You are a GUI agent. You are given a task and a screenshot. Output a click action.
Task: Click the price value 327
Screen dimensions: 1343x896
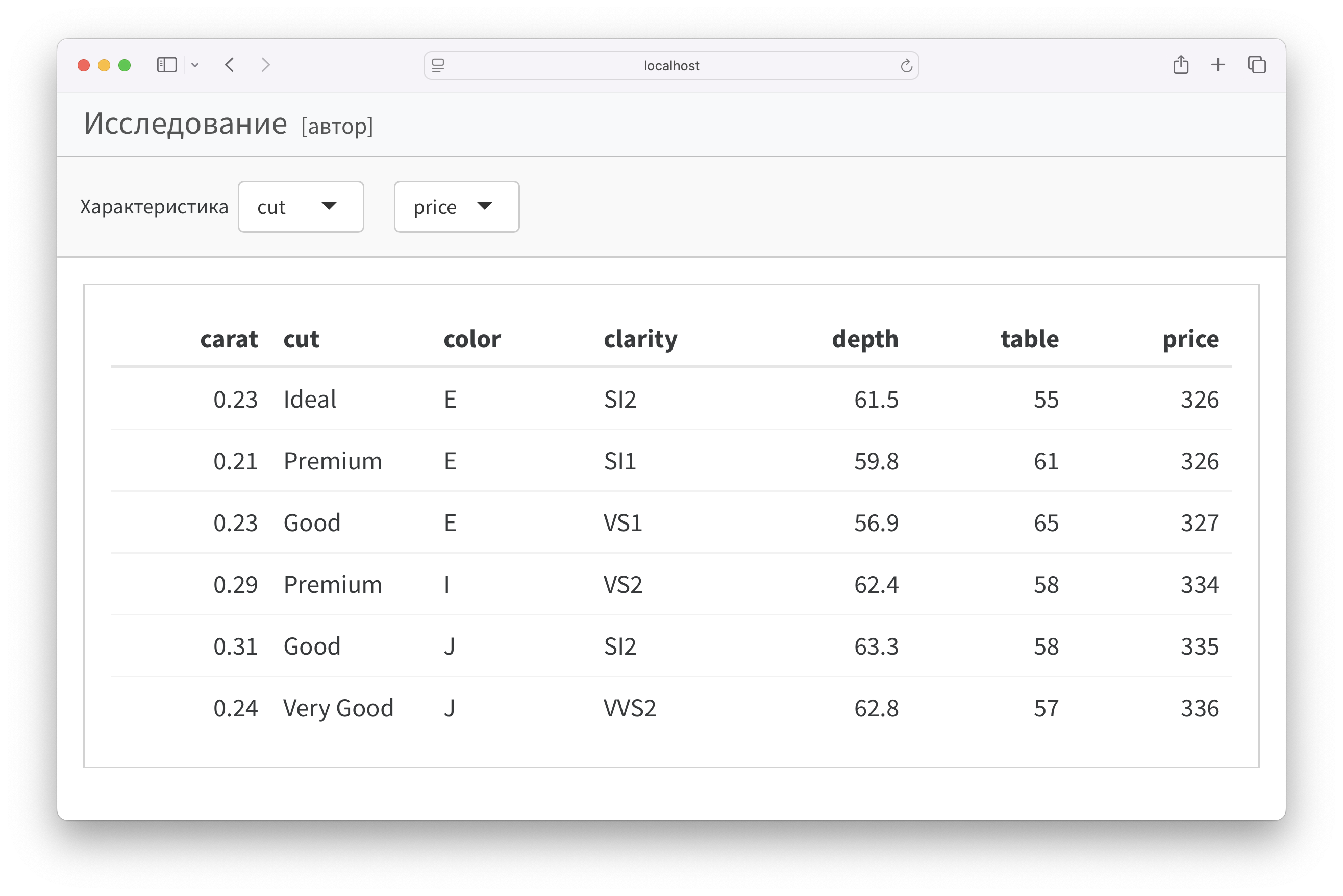(1200, 524)
